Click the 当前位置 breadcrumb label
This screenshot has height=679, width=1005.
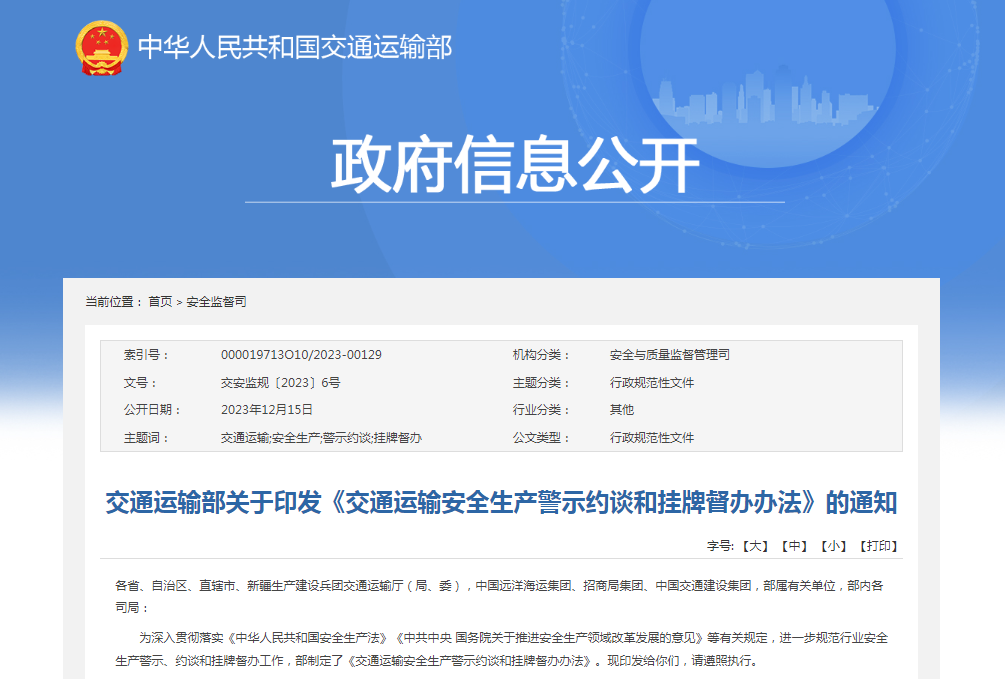114,301
